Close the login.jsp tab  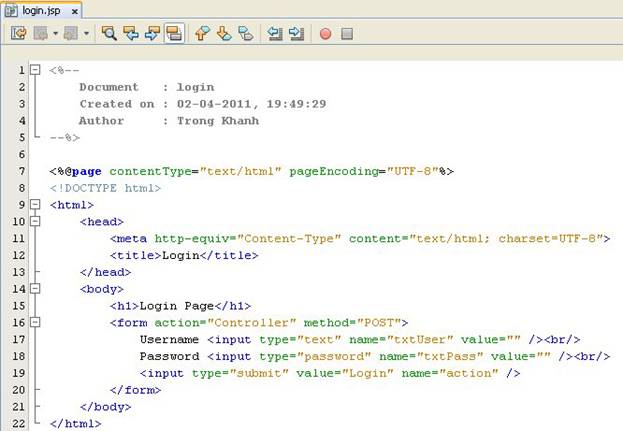tap(74, 12)
